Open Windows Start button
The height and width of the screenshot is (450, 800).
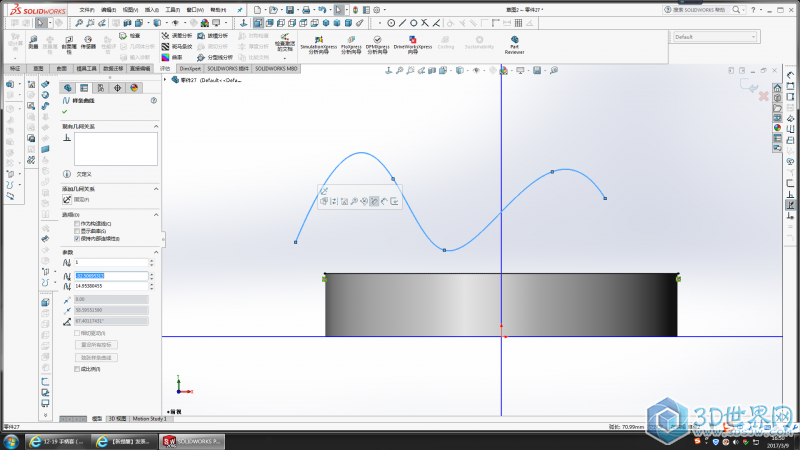pos(11,441)
